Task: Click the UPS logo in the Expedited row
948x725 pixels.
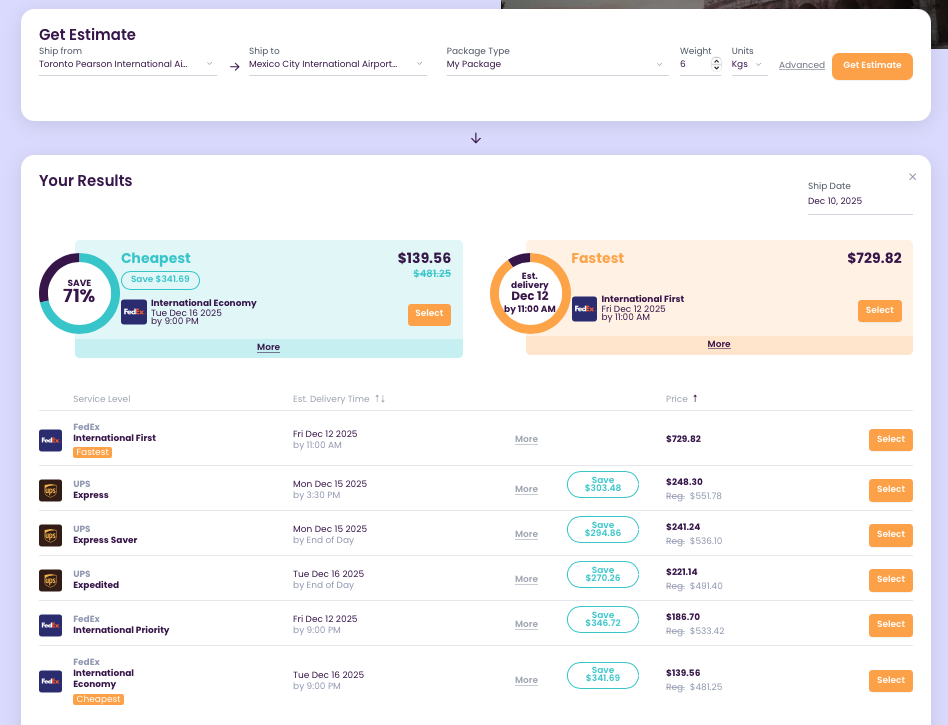Action: pyautogui.click(x=50, y=579)
